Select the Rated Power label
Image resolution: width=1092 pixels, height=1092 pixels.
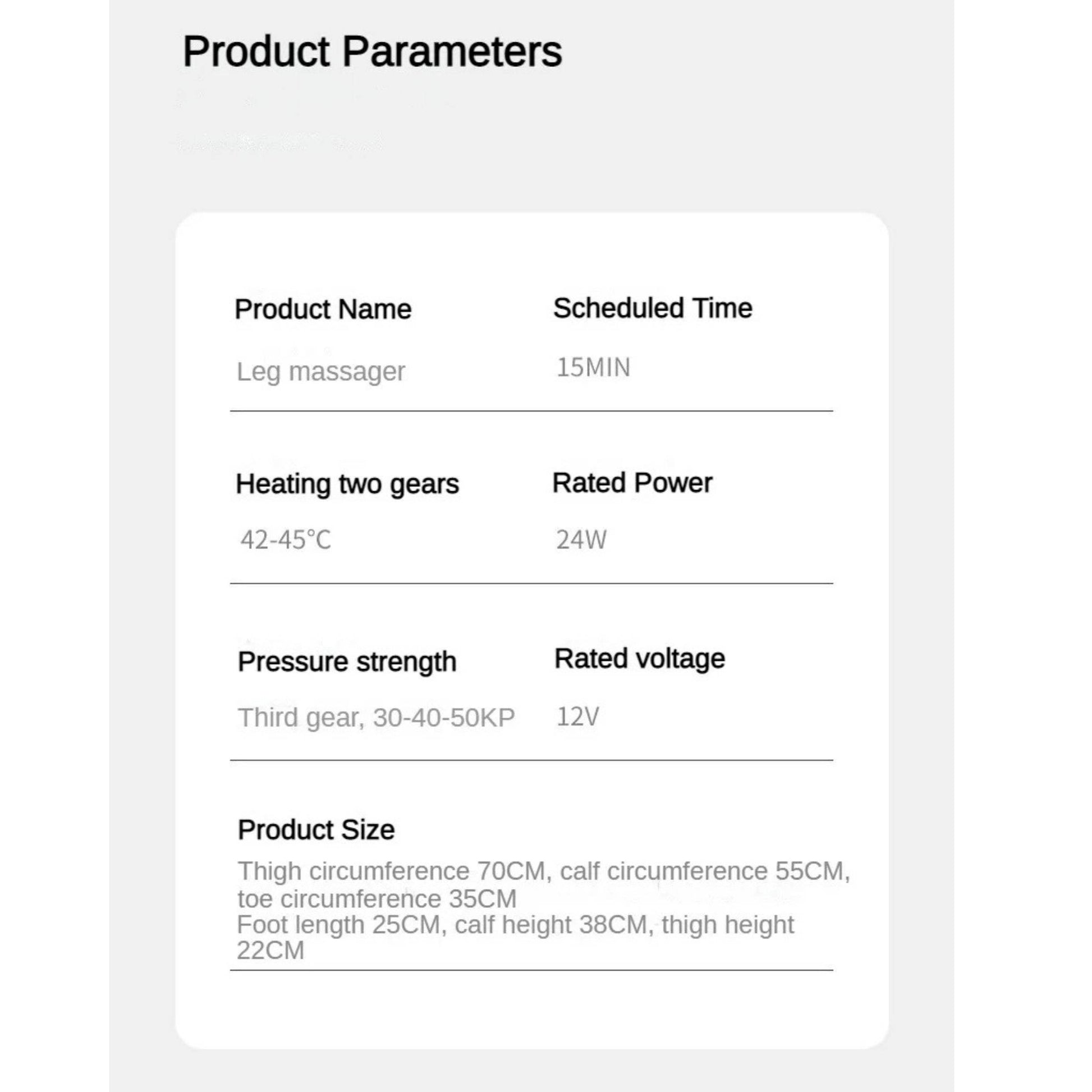click(x=632, y=483)
